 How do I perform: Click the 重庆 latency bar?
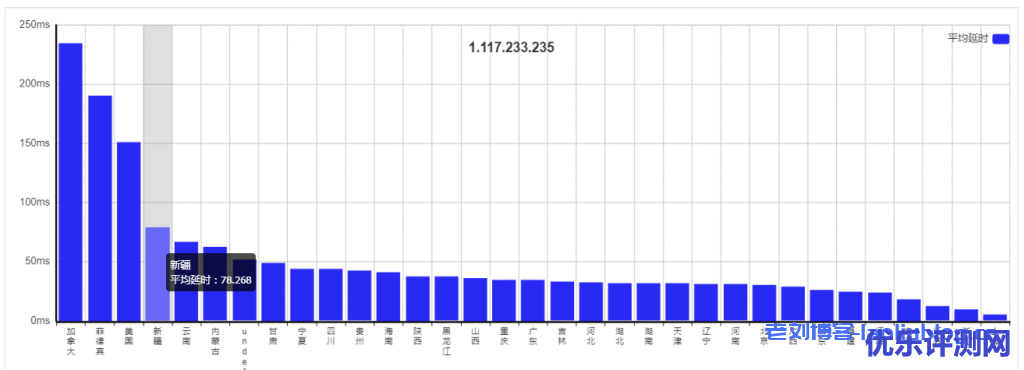point(504,300)
